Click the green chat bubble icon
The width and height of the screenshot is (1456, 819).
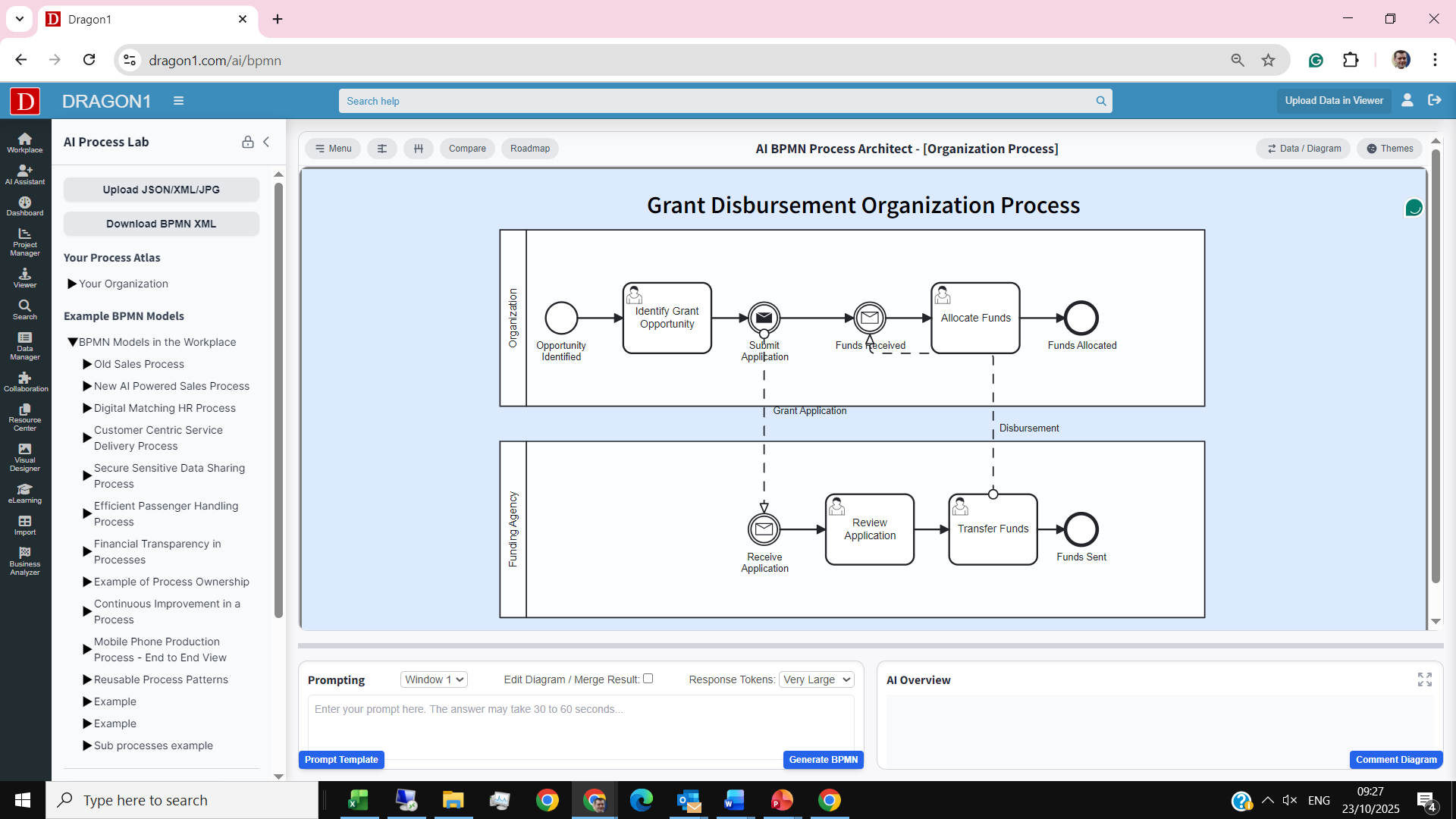coord(1414,208)
